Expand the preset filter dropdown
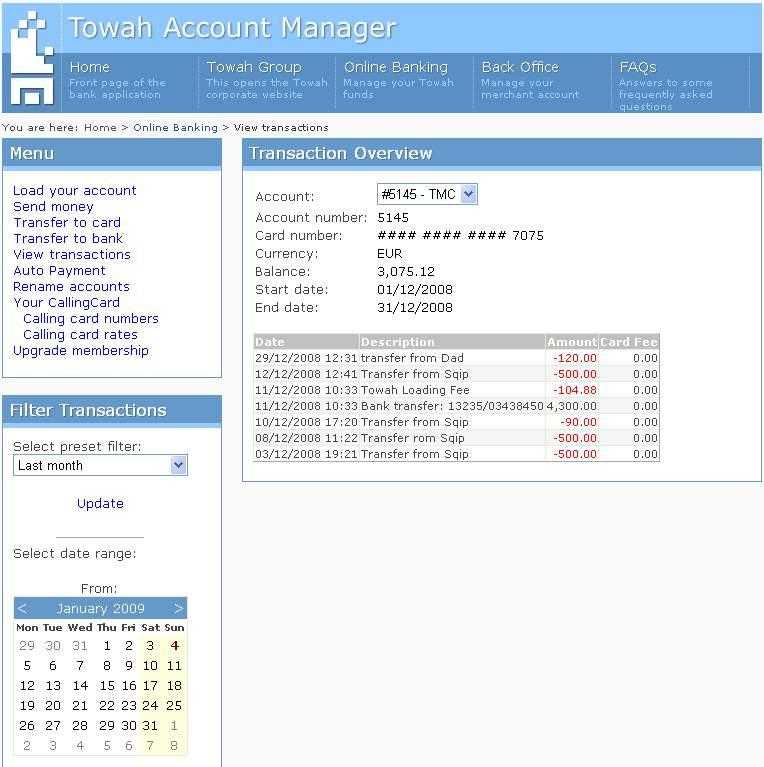This screenshot has width=764, height=767. pyautogui.click(x=100, y=465)
